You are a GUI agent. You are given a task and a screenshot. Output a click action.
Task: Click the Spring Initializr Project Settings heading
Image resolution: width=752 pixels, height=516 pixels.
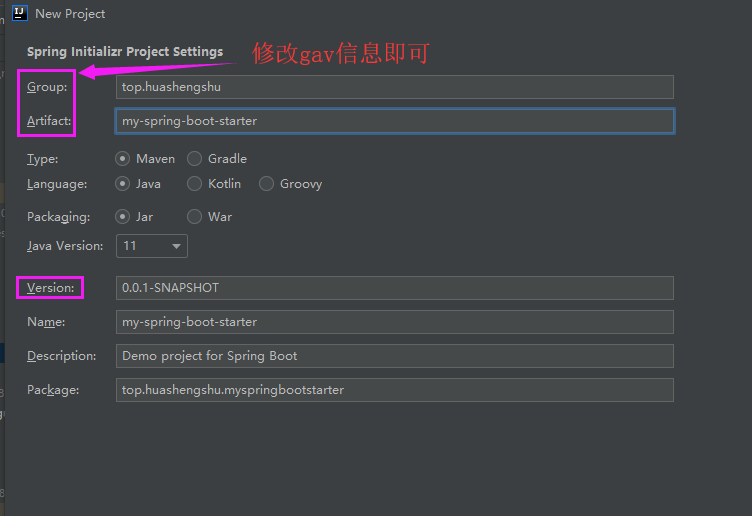pyautogui.click(x=125, y=52)
